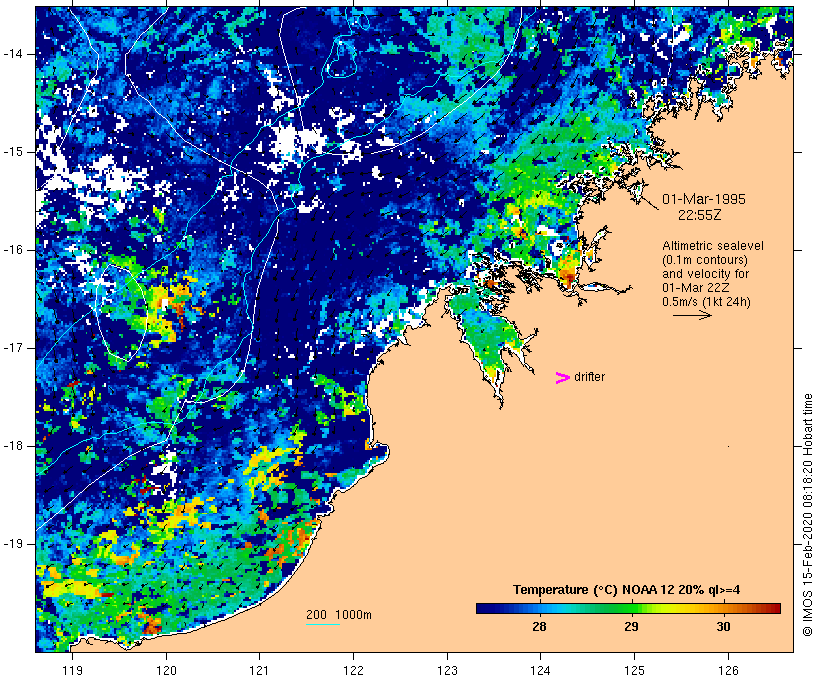Click the cyan bathymetry legend line
This screenshot has width=820, height=680.
[x=323, y=624]
